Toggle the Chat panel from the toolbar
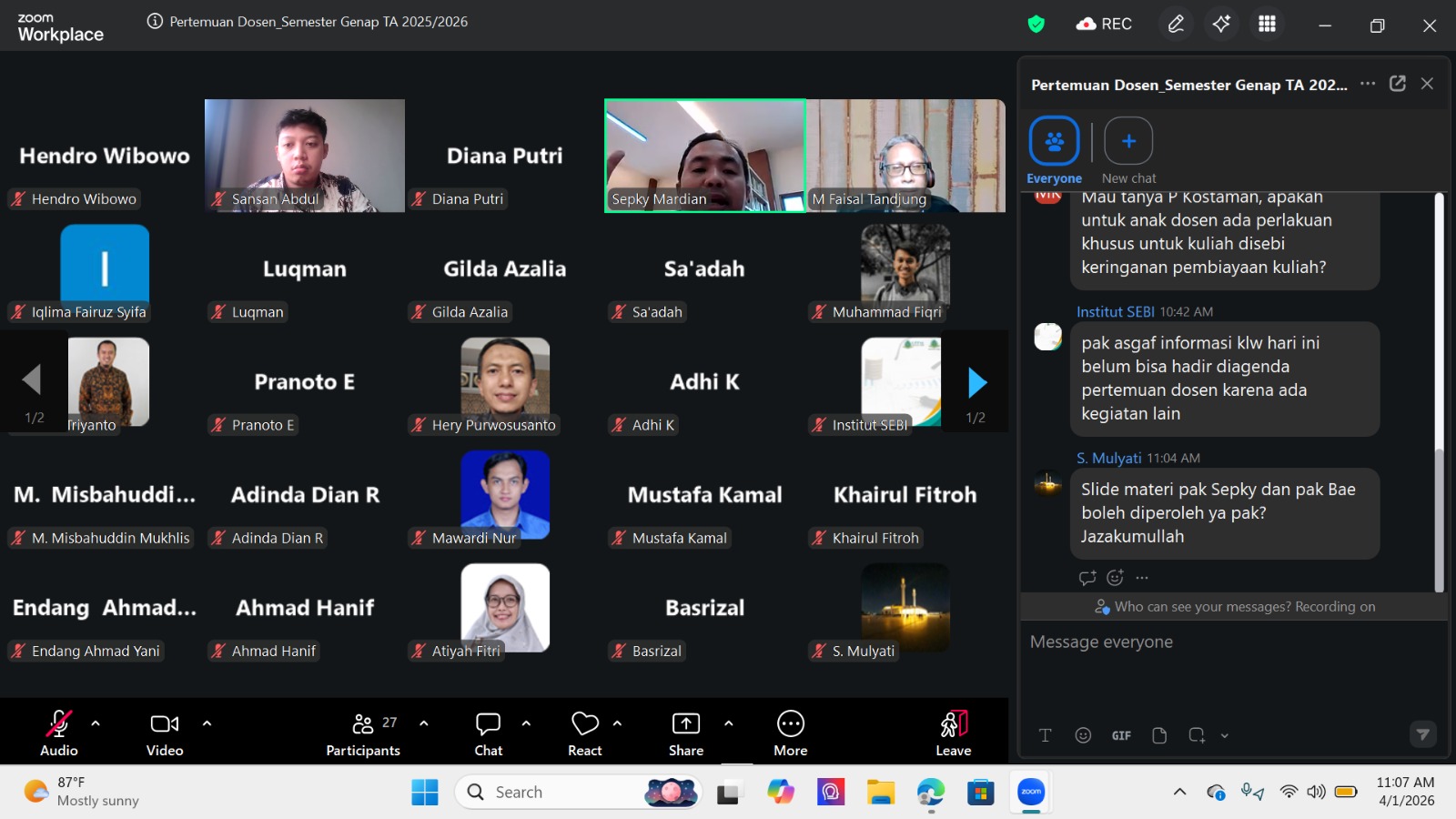 coord(489,732)
